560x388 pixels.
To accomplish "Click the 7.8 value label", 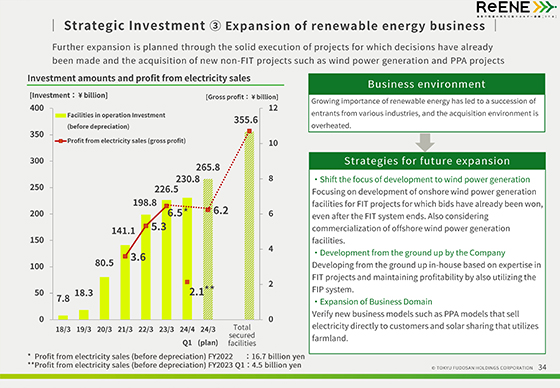I will pyautogui.click(x=63, y=298).
